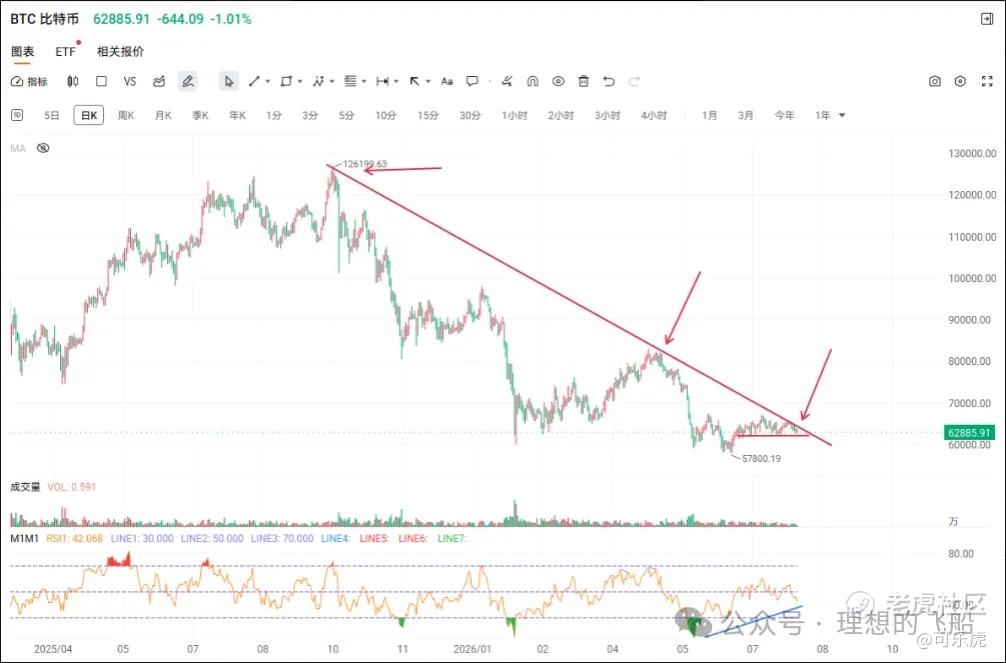Image resolution: width=1006 pixels, height=663 pixels.
Task: Select the trend line drawing tool
Action: [254, 82]
